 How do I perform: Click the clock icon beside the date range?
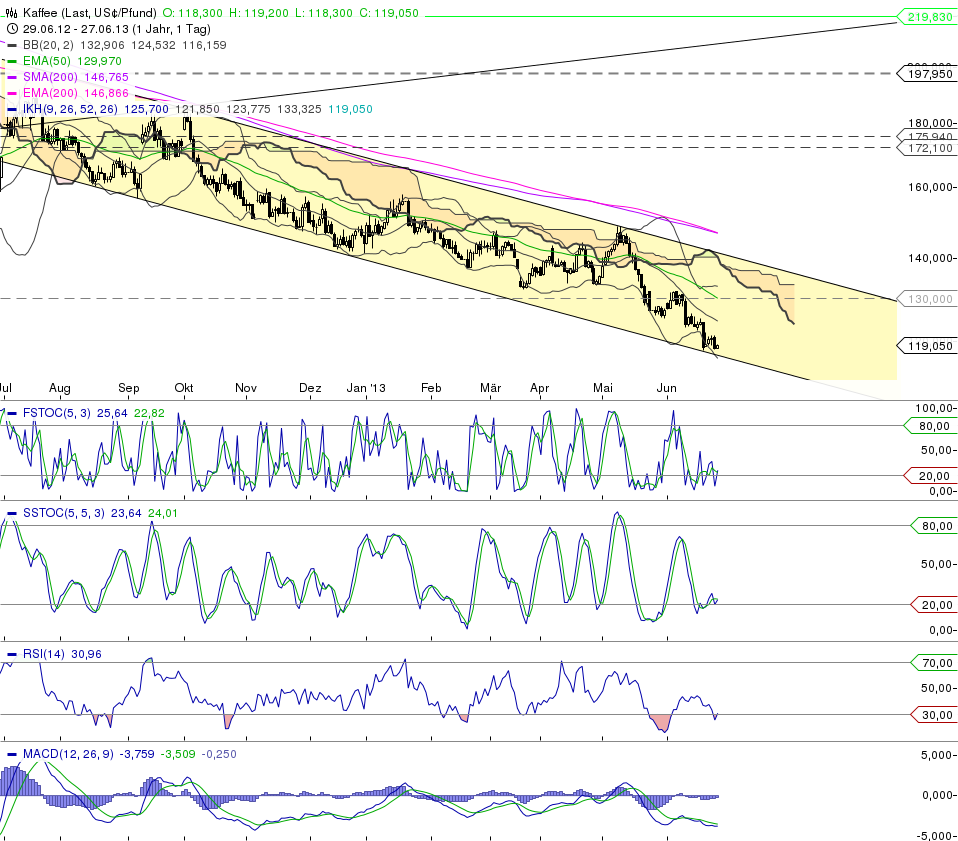(12, 28)
